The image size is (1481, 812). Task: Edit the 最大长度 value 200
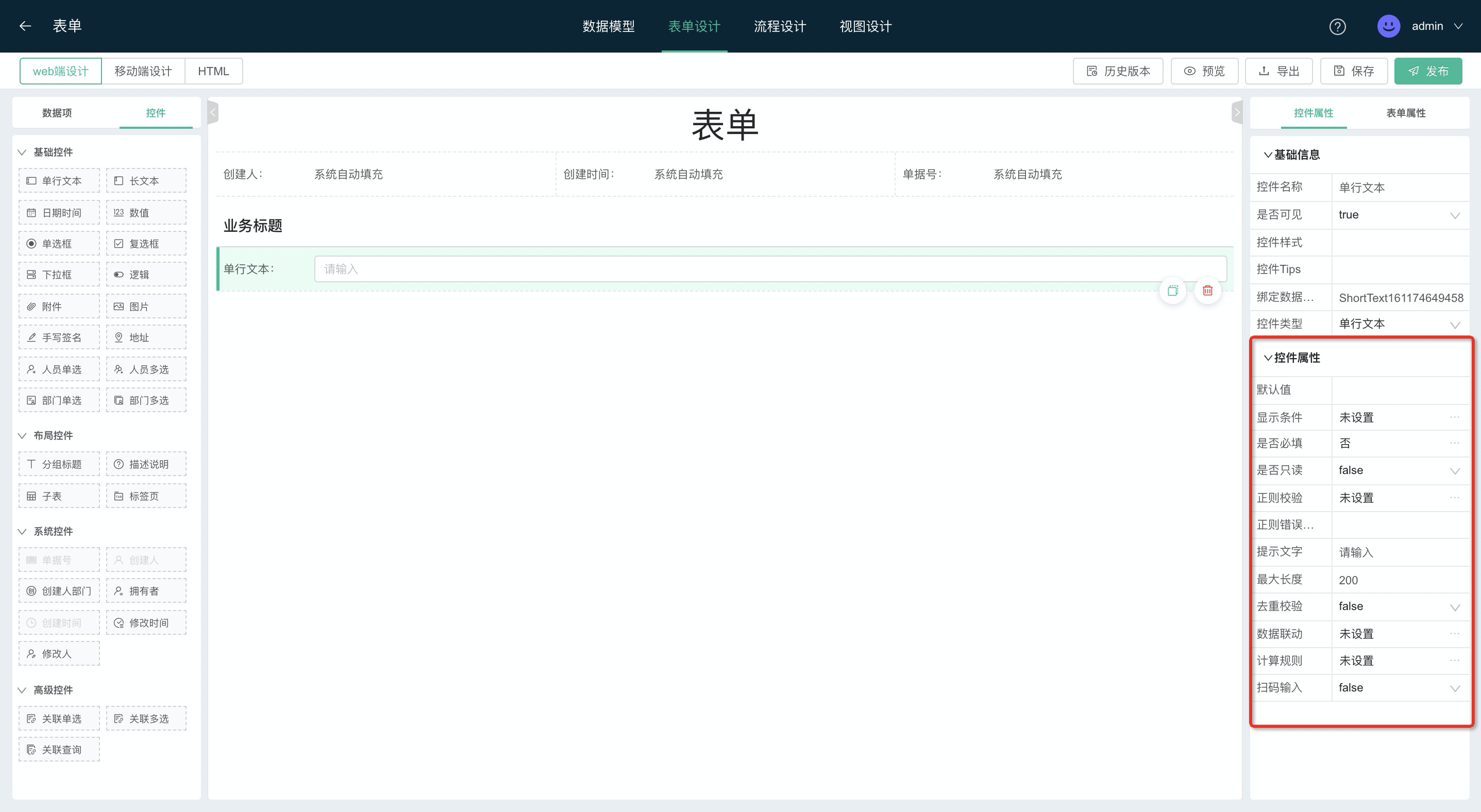click(1401, 580)
